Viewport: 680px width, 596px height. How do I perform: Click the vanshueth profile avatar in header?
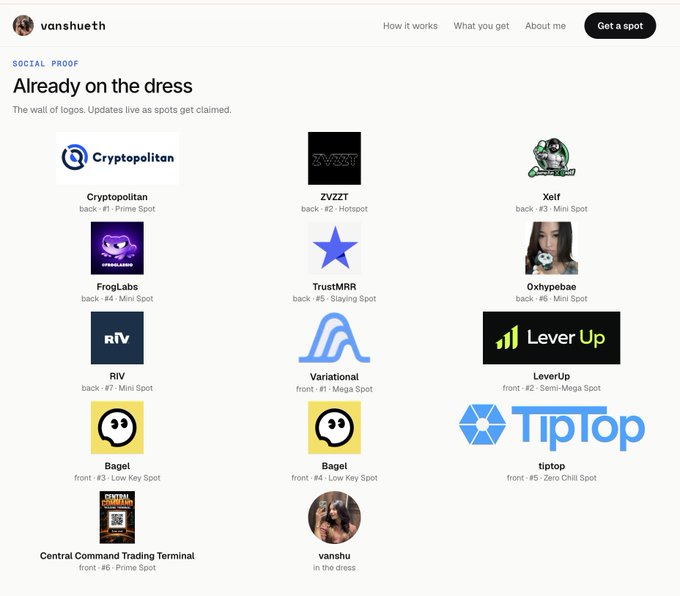(x=23, y=26)
